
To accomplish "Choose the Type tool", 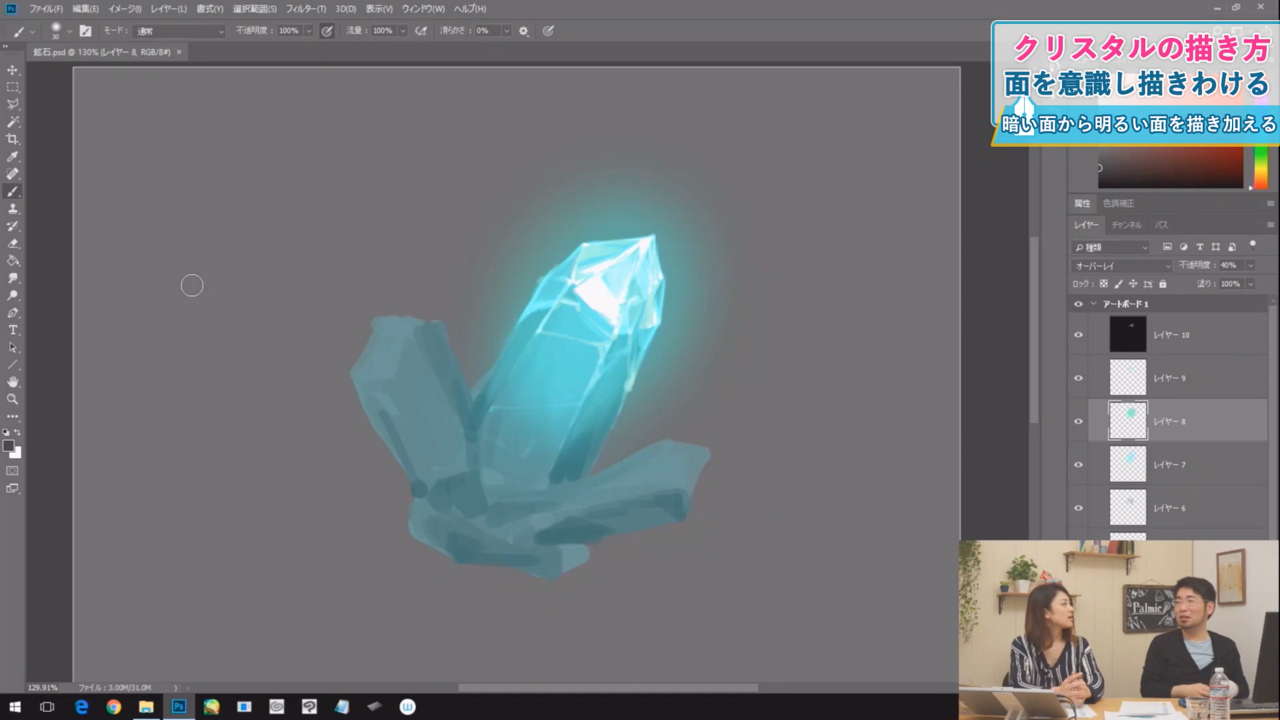I will click(x=13, y=330).
